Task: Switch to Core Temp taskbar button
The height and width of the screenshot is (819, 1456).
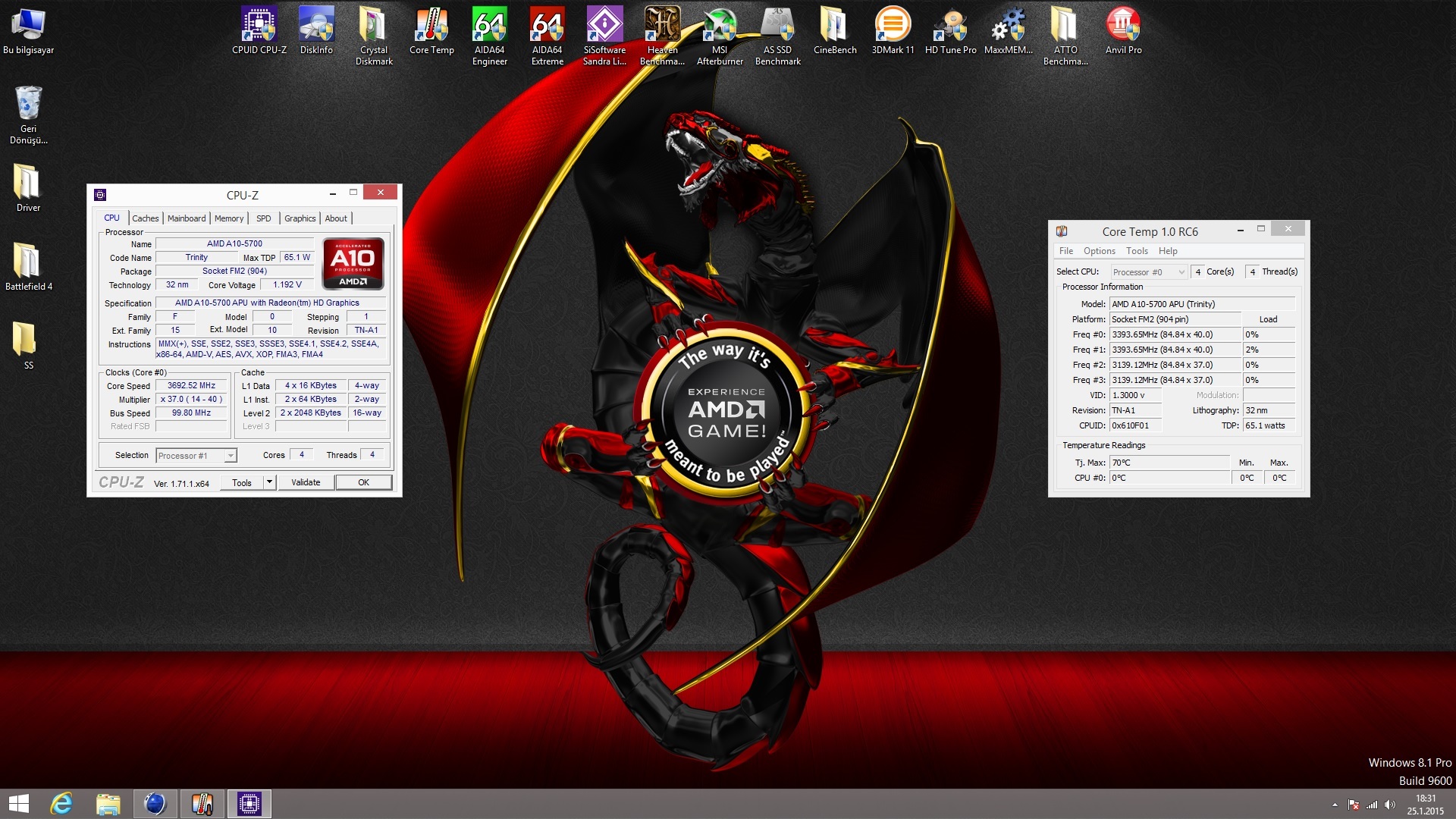Action: coord(202,804)
